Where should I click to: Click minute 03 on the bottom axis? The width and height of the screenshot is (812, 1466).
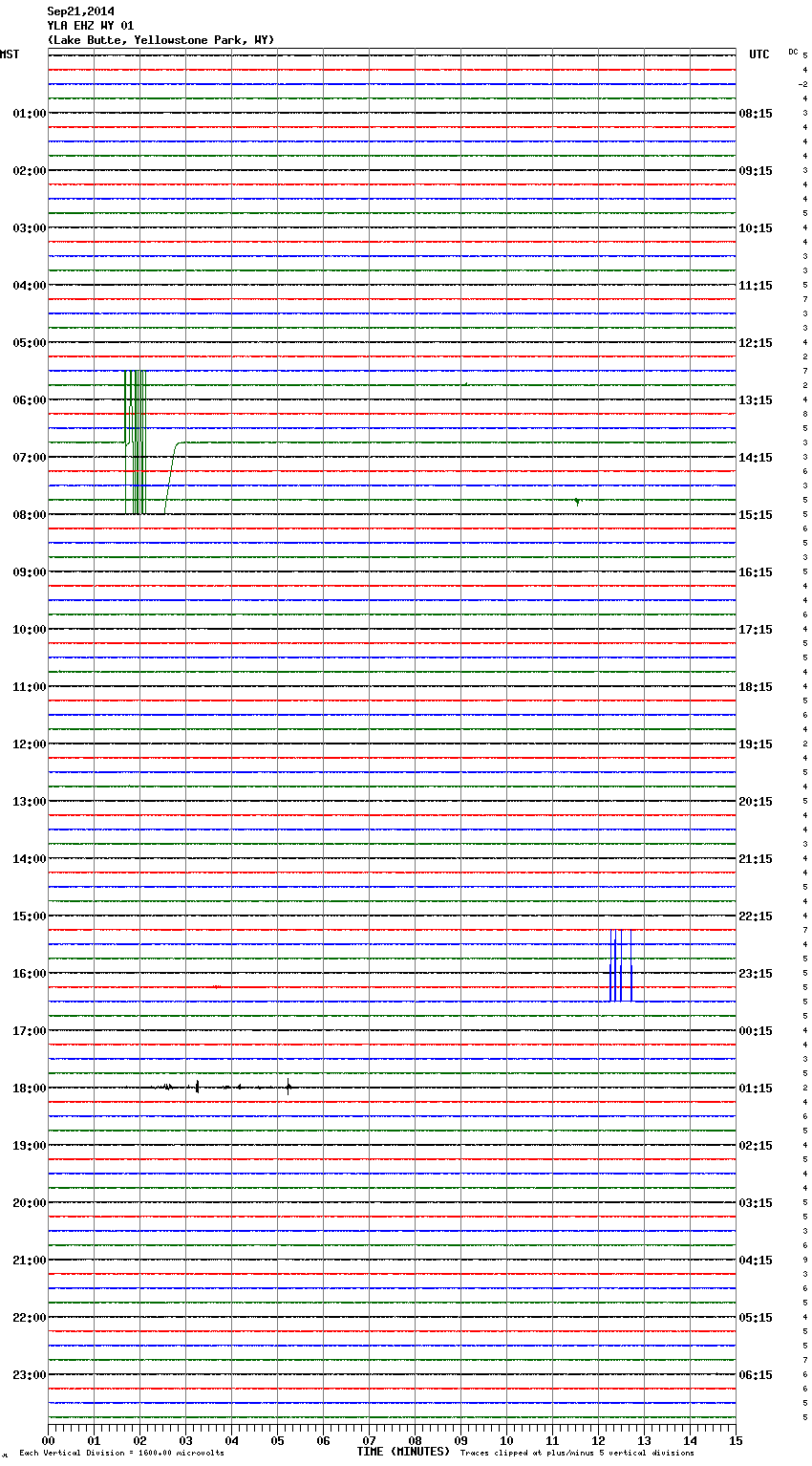pos(185,1440)
